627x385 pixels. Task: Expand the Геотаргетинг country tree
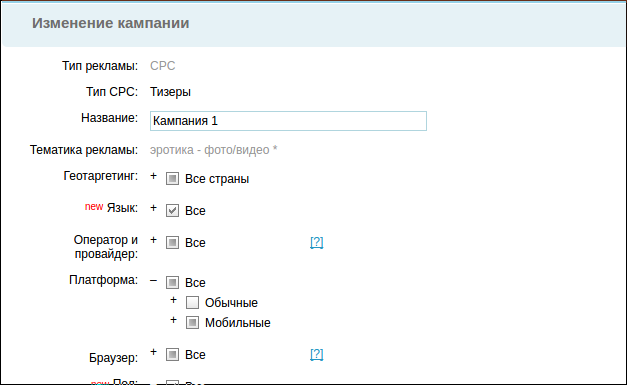[153, 176]
